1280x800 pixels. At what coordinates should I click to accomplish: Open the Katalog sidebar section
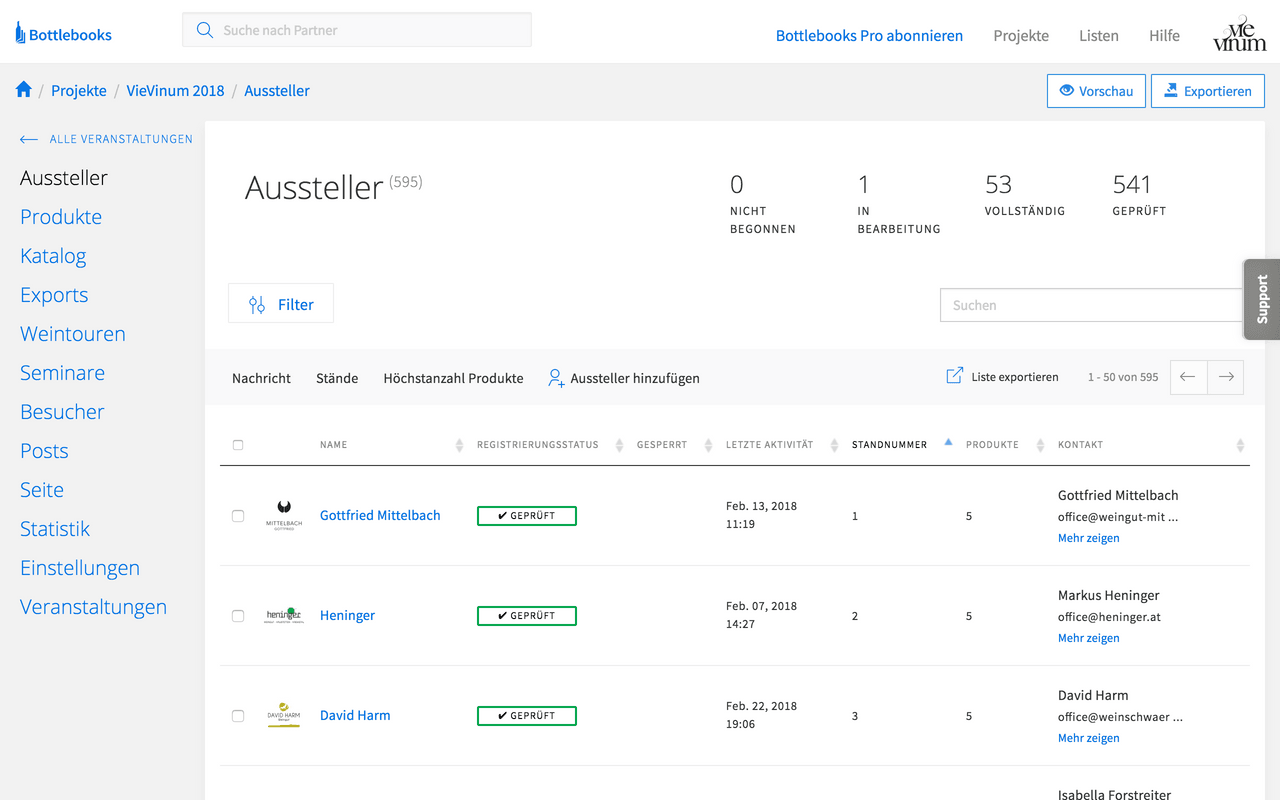coord(53,256)
